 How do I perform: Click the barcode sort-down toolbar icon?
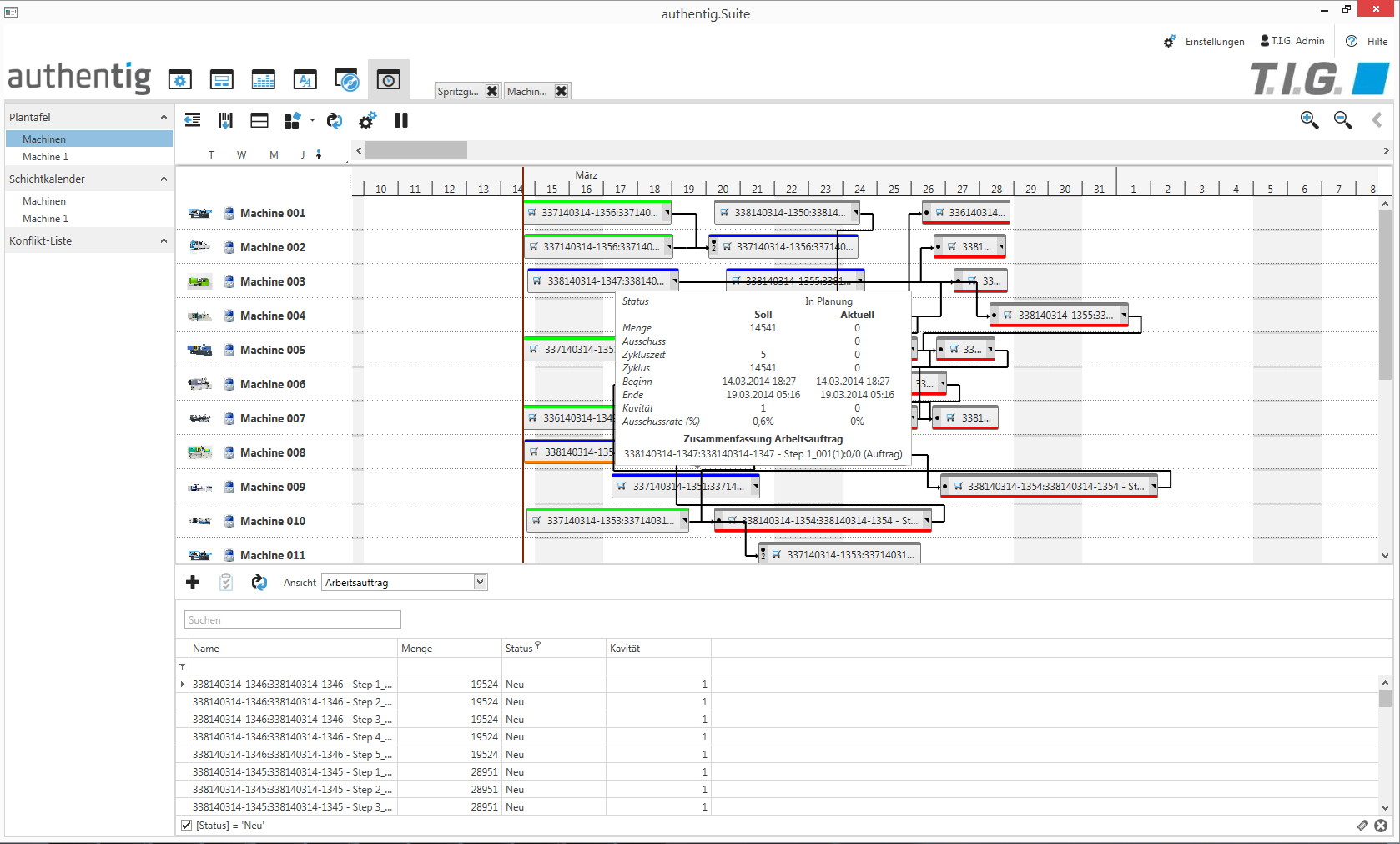pyautogui.click(x=225, y=120)
